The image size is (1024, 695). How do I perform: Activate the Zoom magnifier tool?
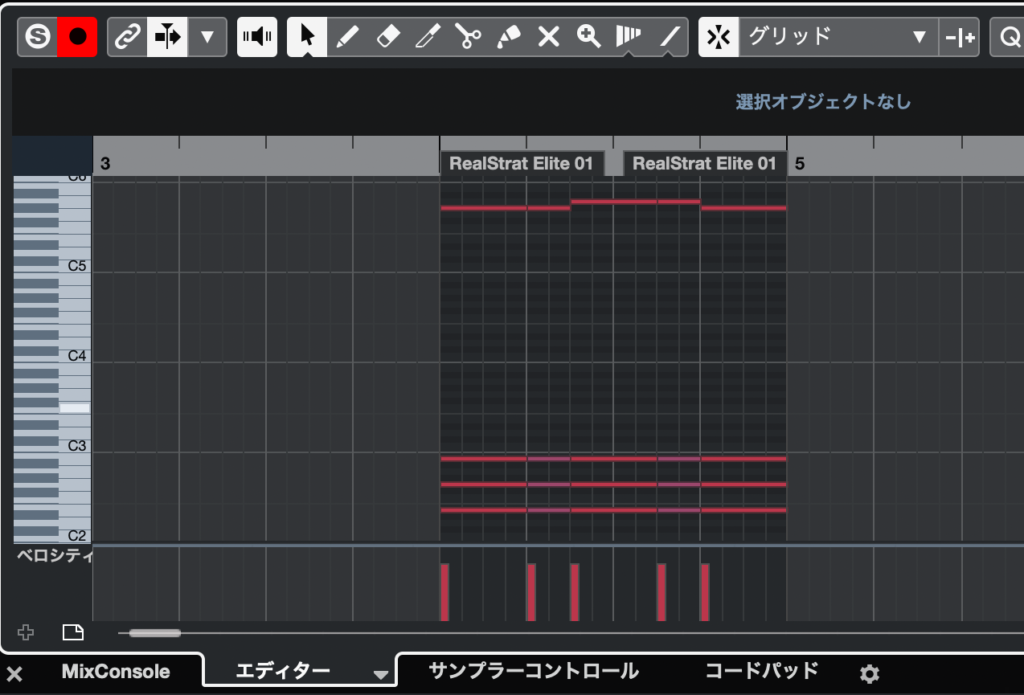click(588, 38)
